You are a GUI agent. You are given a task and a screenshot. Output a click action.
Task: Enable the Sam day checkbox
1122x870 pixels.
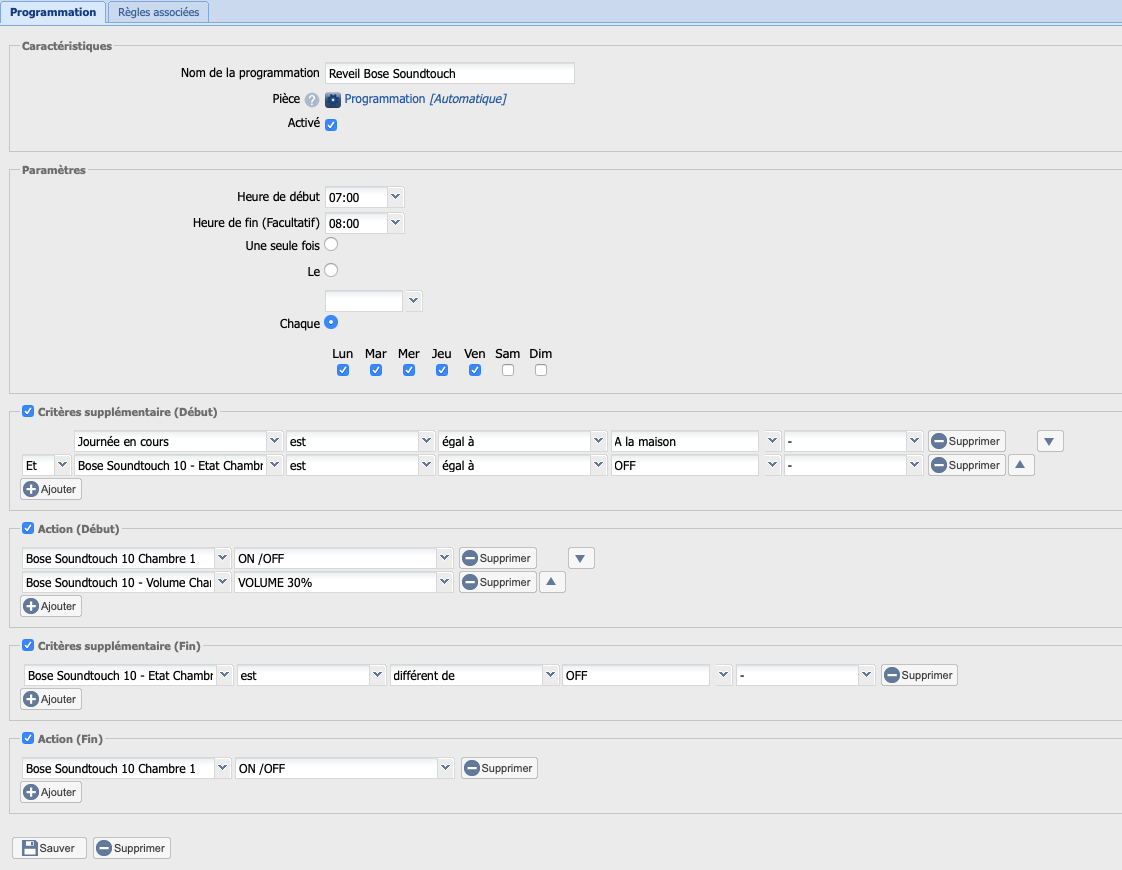tap(508, 370)
